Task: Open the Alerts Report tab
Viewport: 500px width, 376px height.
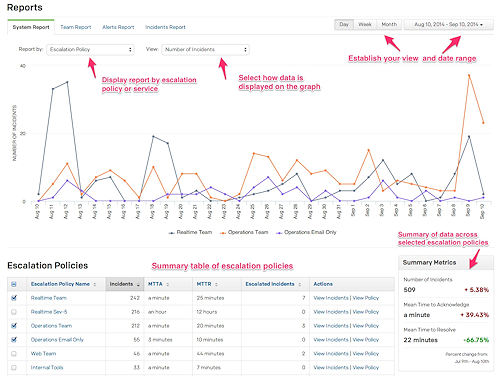Action: pos(118,27)
